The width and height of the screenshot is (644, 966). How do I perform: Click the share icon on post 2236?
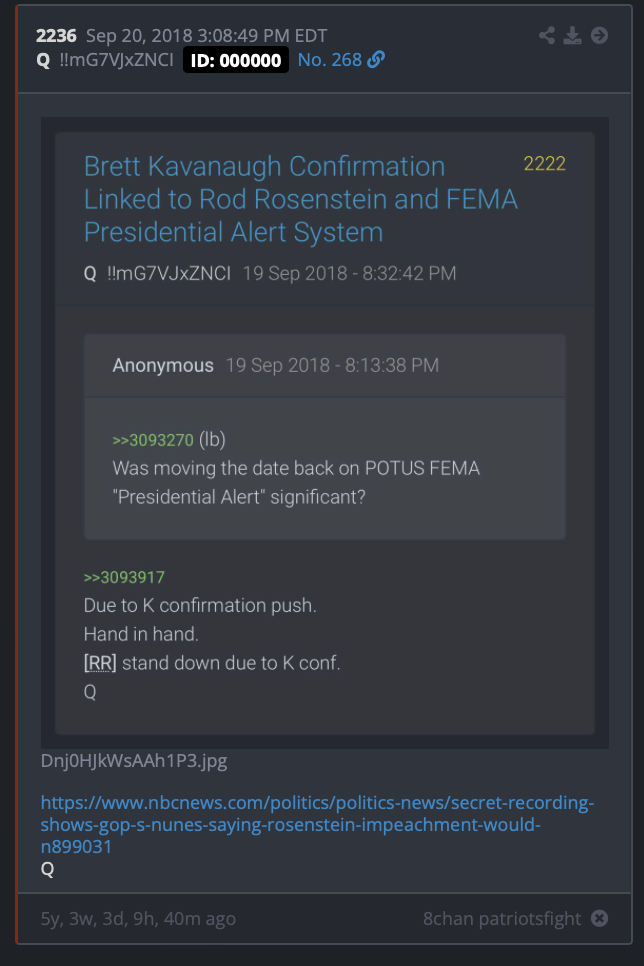pyautogui.click(x=547, y=36)
